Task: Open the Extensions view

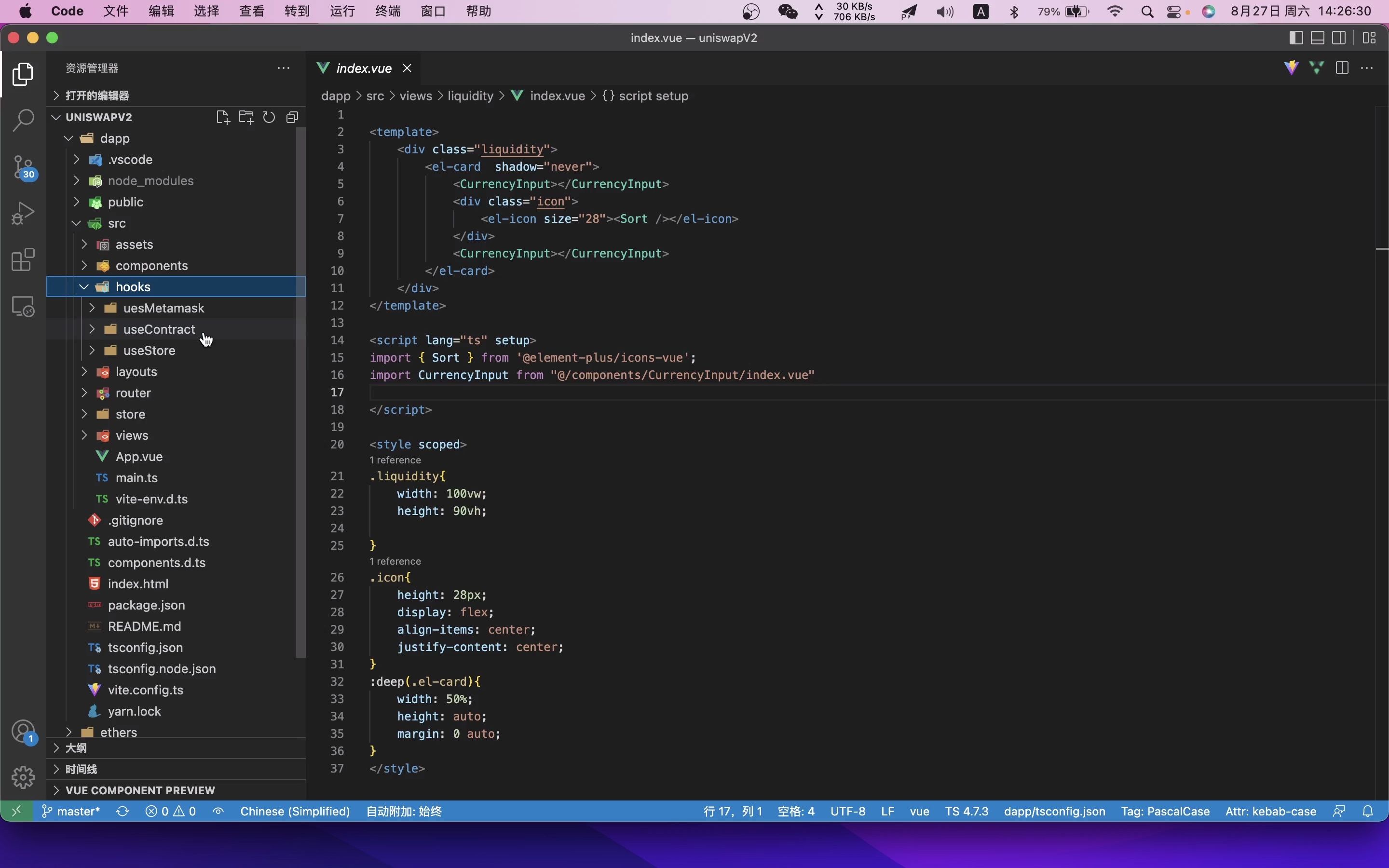Action: [x=23, y=260]
